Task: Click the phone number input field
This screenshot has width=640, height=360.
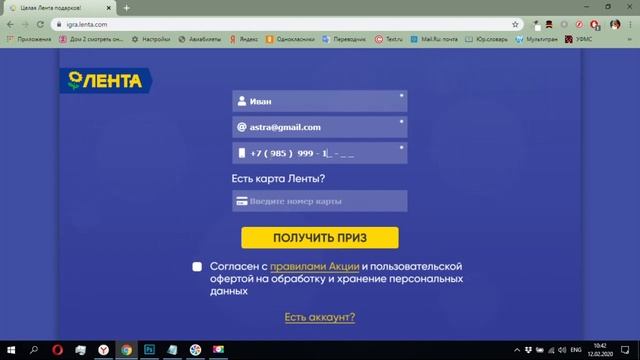Action: (320, 153)
